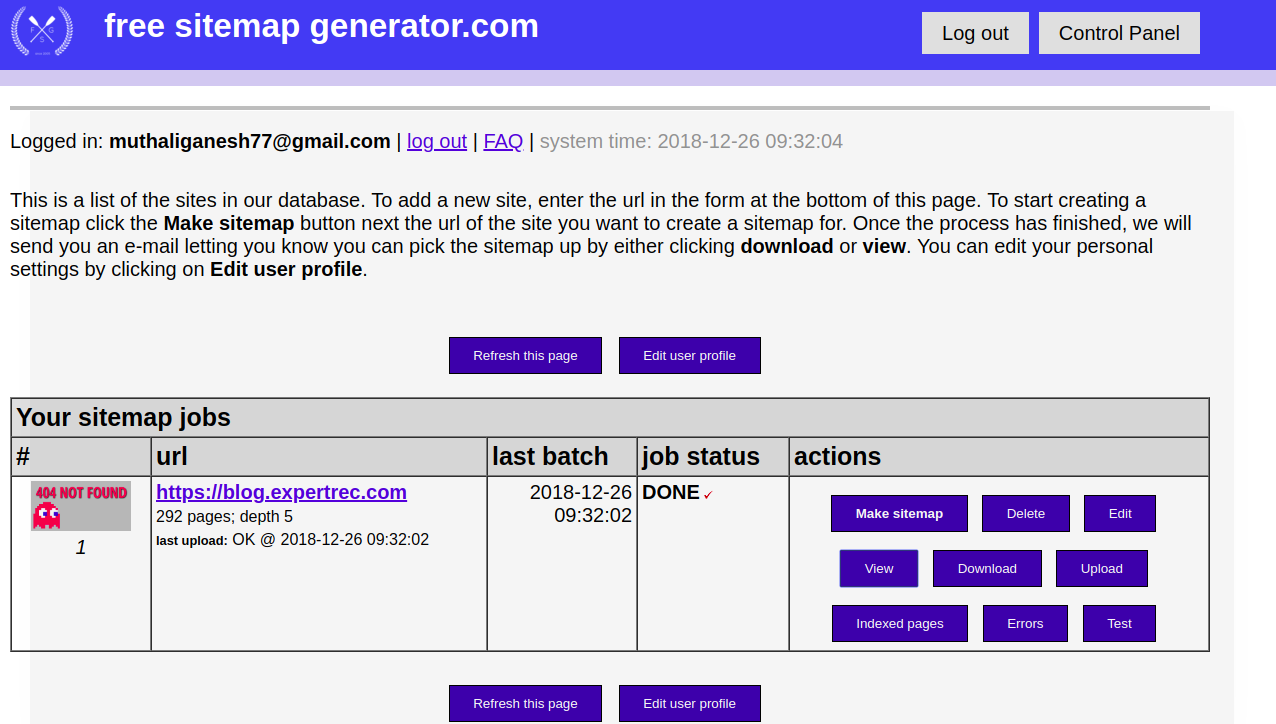
Task: Delete the blog.expertrec.com sitemap job
Action: (1025, 513)
